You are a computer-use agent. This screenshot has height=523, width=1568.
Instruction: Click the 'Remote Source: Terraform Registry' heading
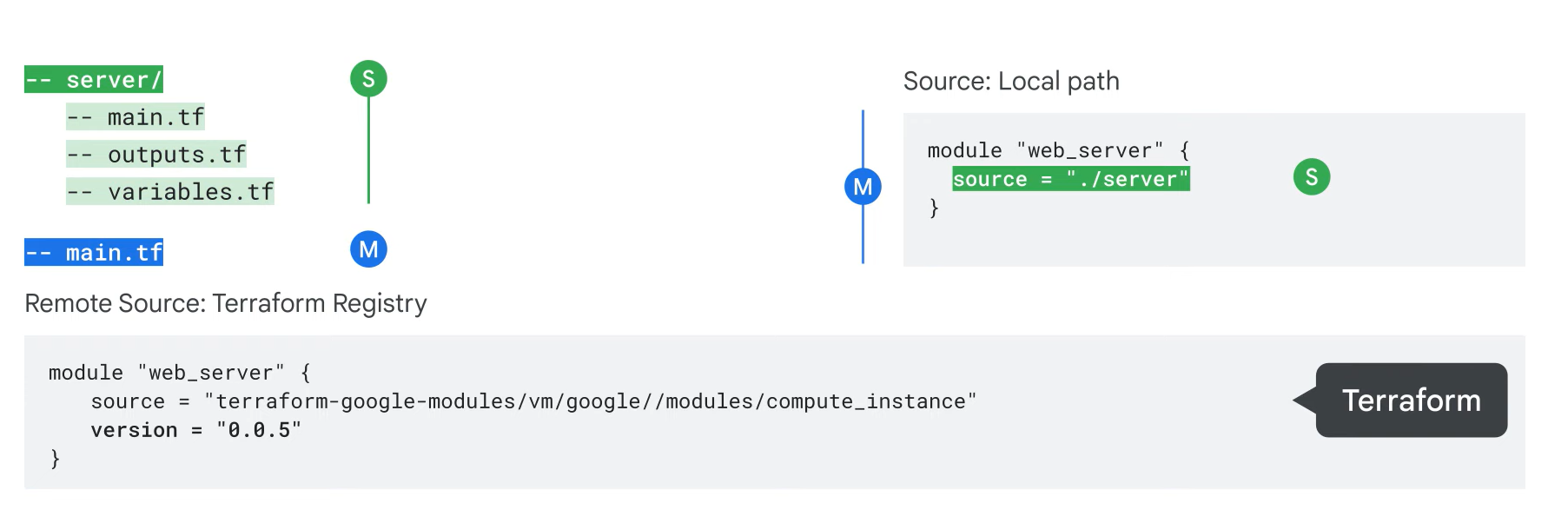(226, 304)
